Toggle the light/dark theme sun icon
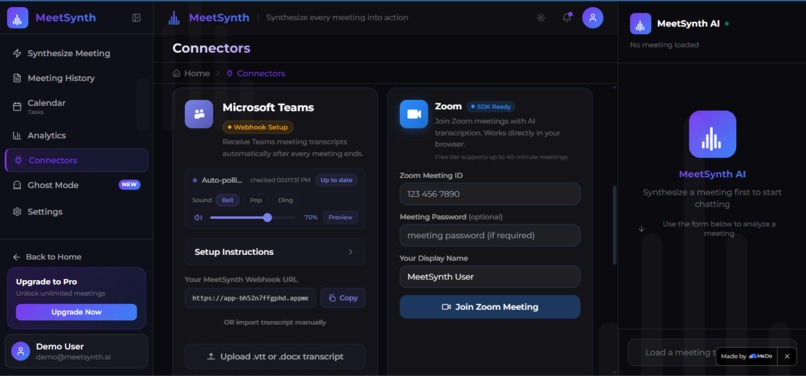Viewport: 806px width, 376px height. pyautogui.click(x=541, y=18)
